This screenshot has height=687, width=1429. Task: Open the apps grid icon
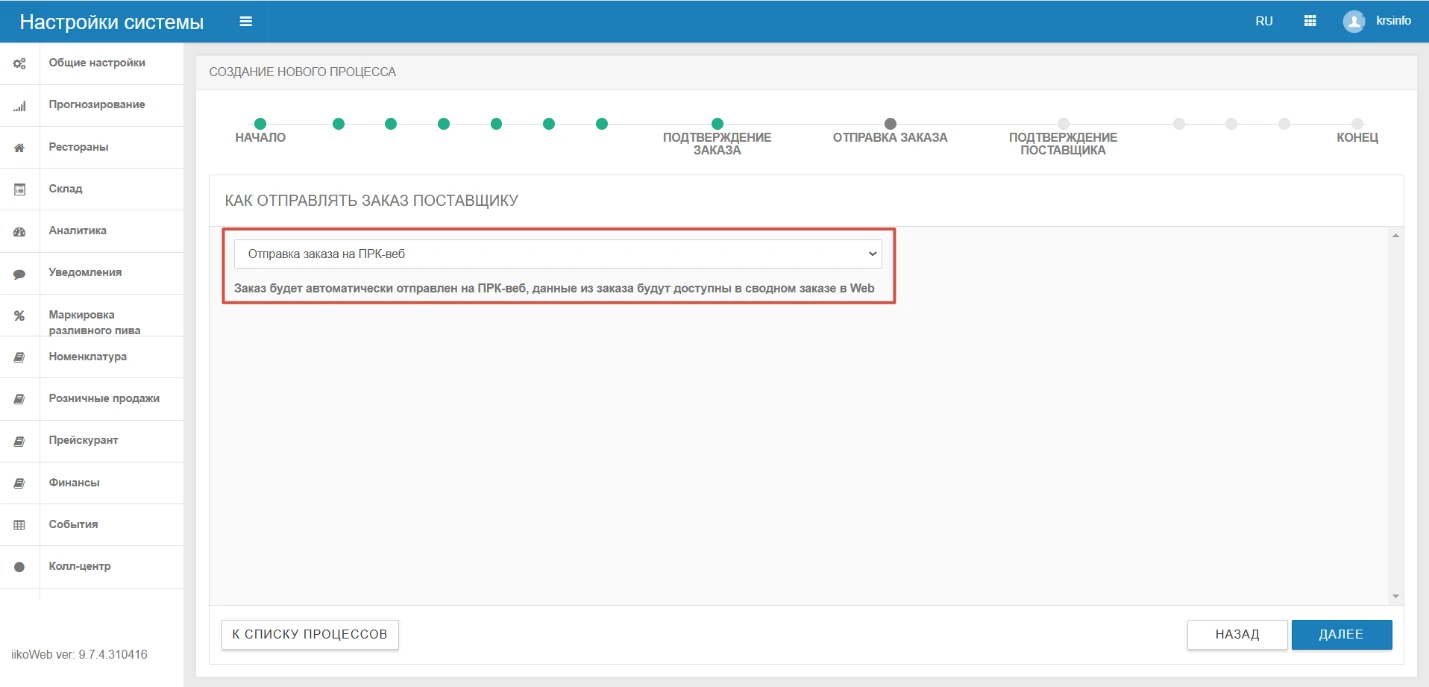(1310, 21)
